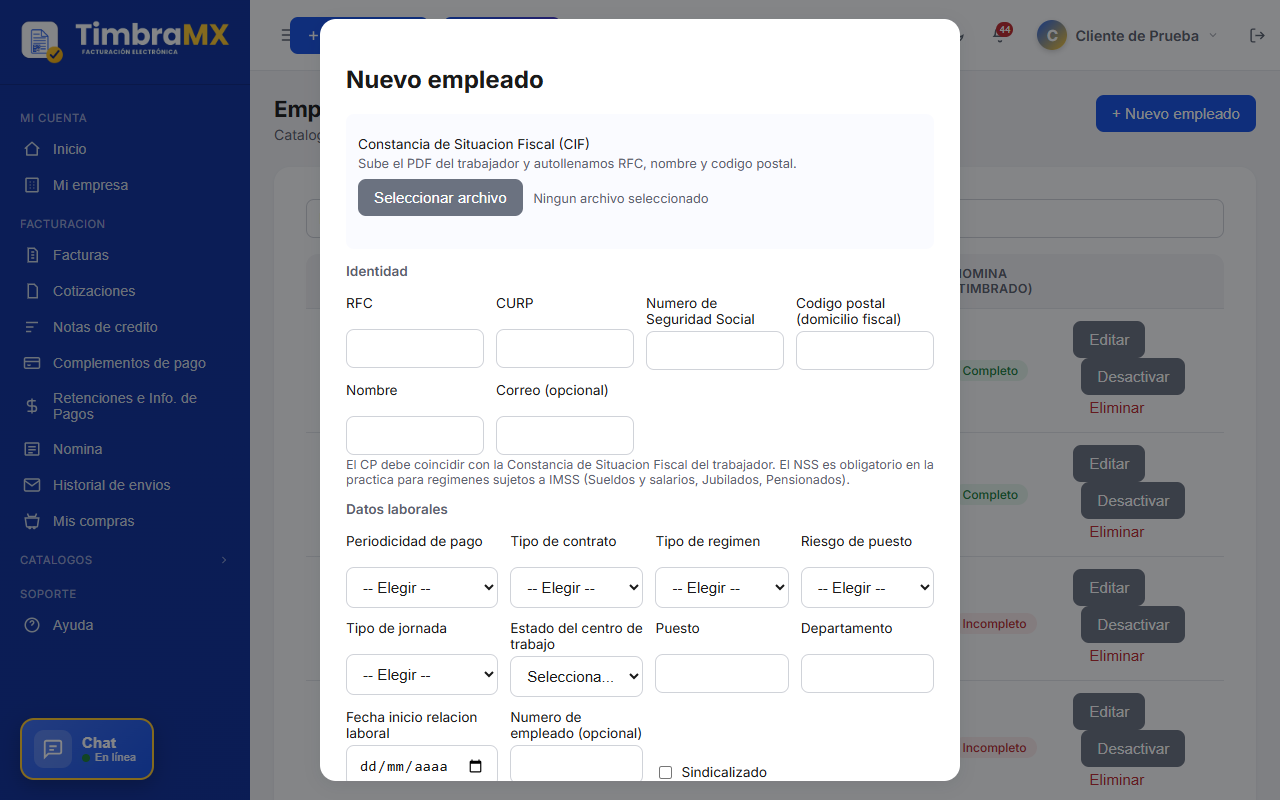Click the Retenciones dollar sign icon
This screenshot has height=800, width=1280.
click(x=32, y=406)
